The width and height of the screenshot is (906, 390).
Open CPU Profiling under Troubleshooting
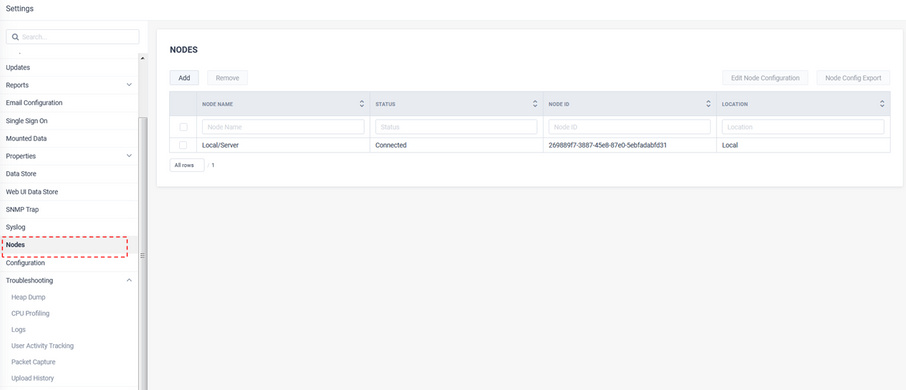[31, 313]
